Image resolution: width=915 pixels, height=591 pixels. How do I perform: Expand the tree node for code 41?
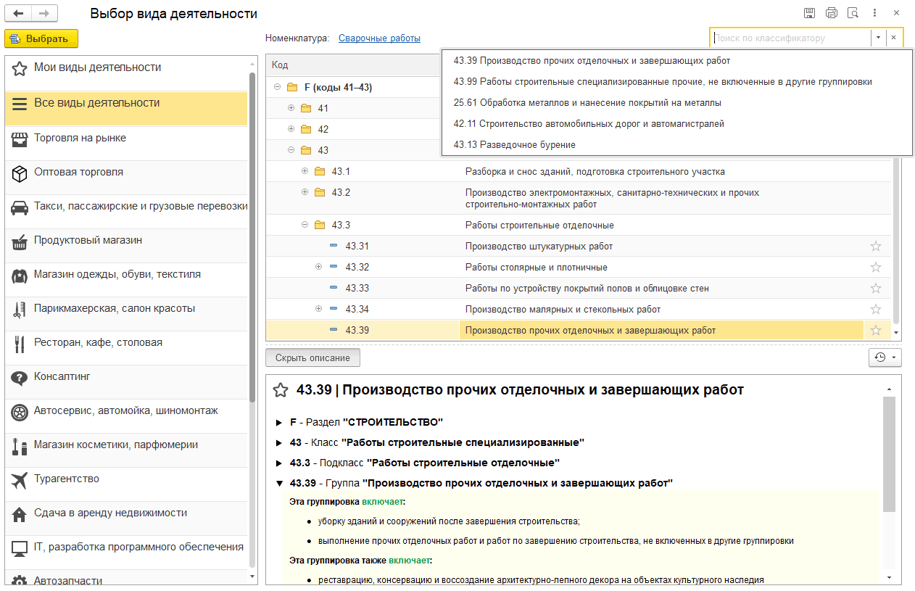click(291, 108)
